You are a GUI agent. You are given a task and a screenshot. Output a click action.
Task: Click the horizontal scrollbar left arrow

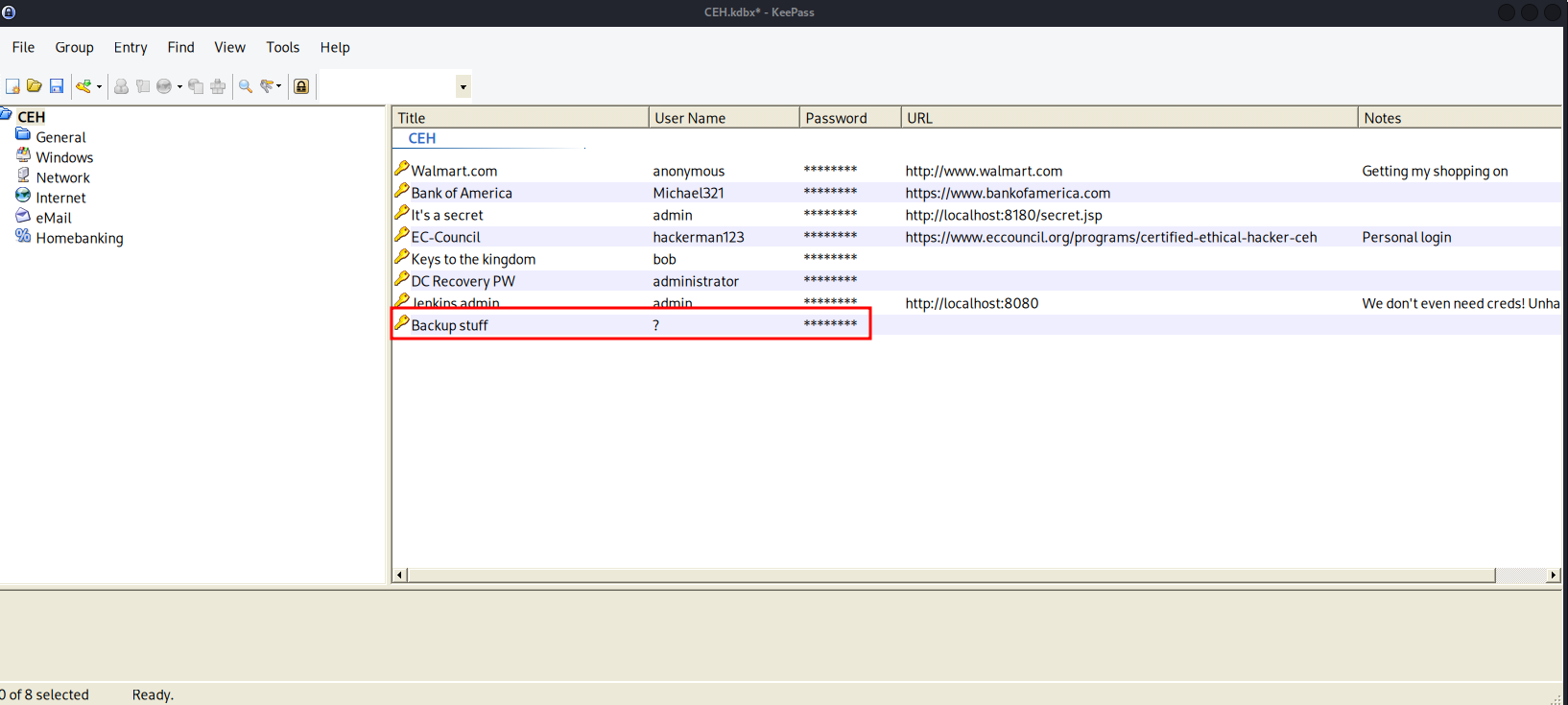click(x=400, y=575)
